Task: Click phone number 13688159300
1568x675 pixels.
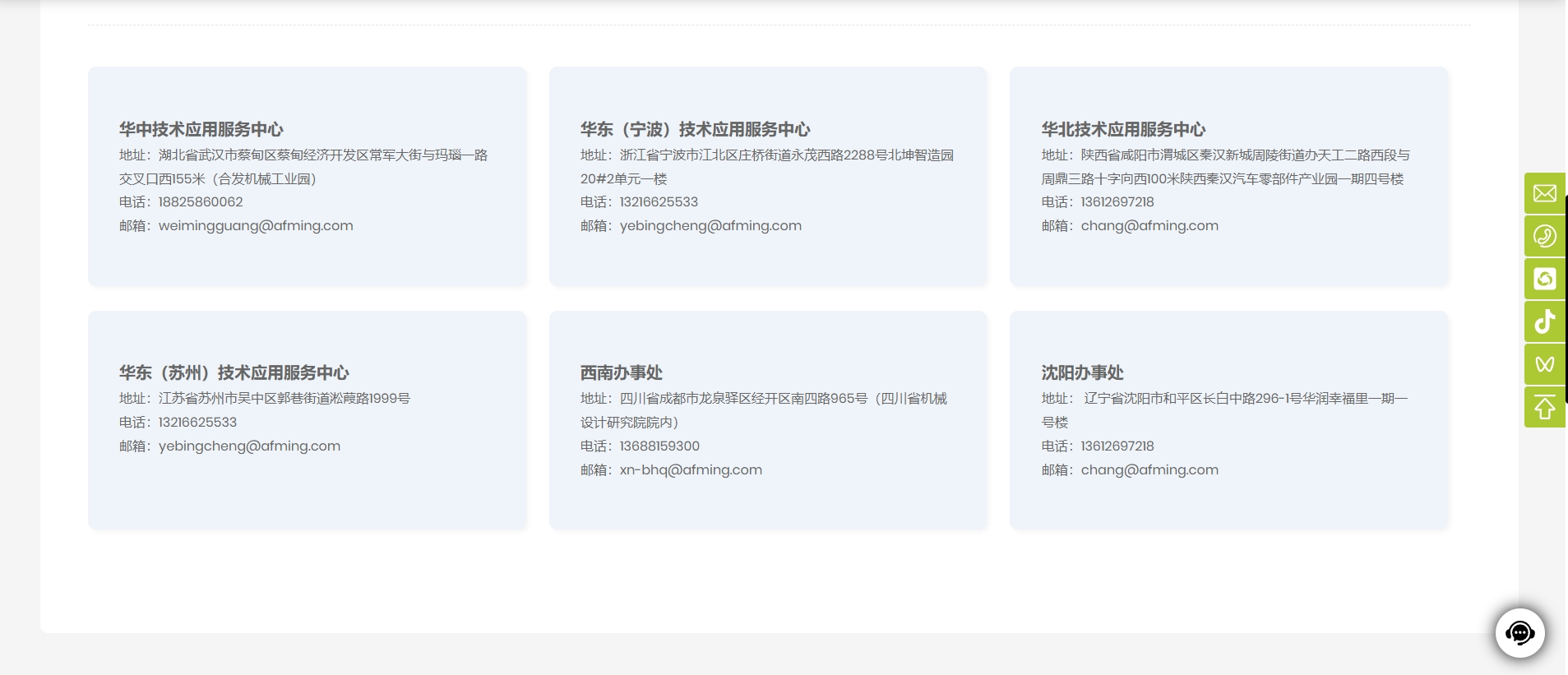Action: 659,446
